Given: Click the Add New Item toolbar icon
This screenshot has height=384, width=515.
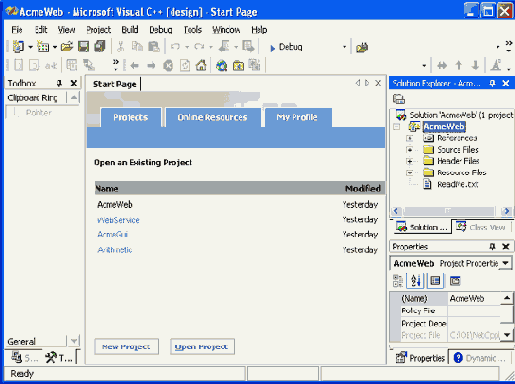Looking at the screenshot, I should point(43,46).
